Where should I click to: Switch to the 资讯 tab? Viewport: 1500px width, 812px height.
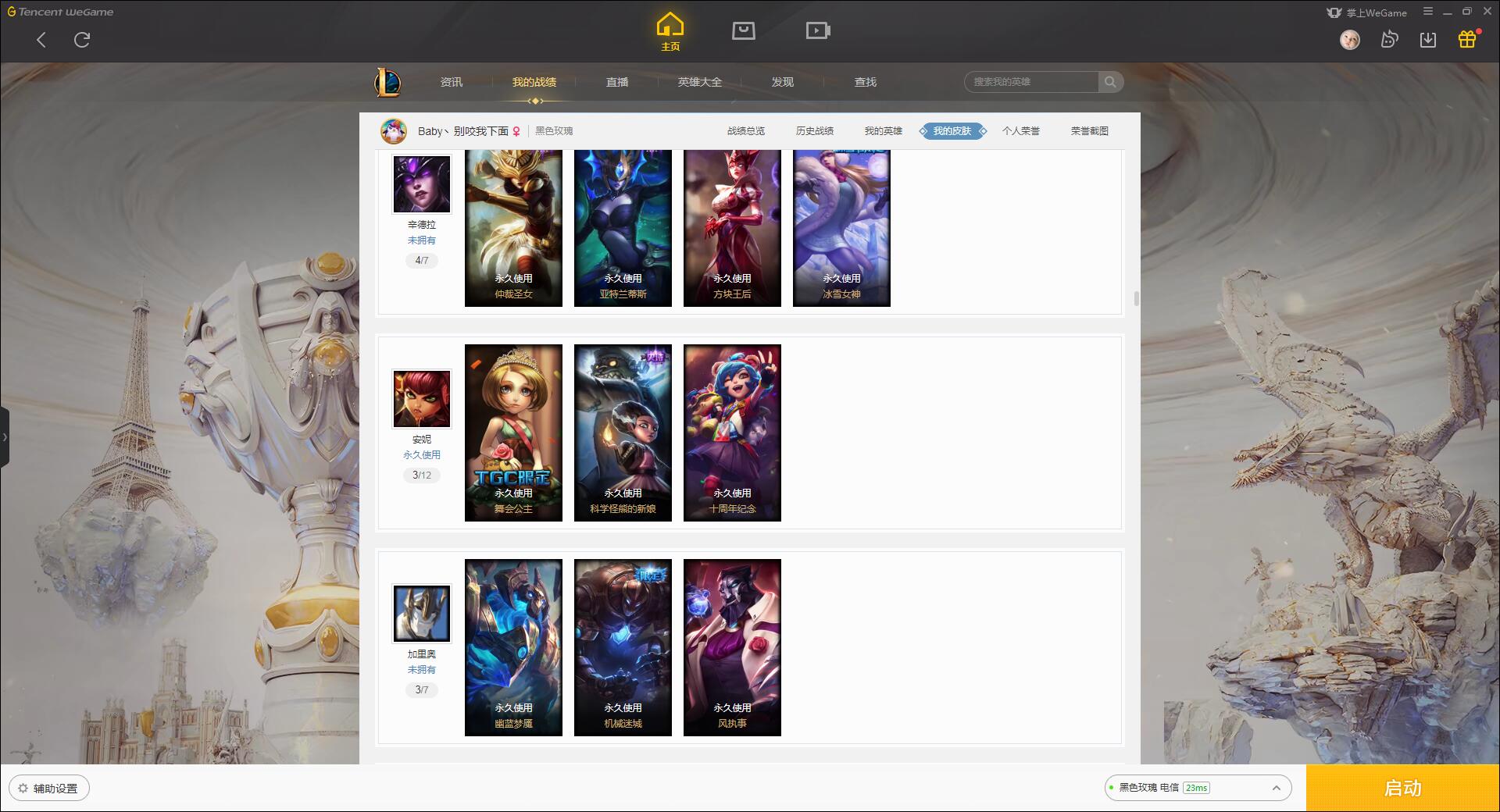tap(452, 82)
